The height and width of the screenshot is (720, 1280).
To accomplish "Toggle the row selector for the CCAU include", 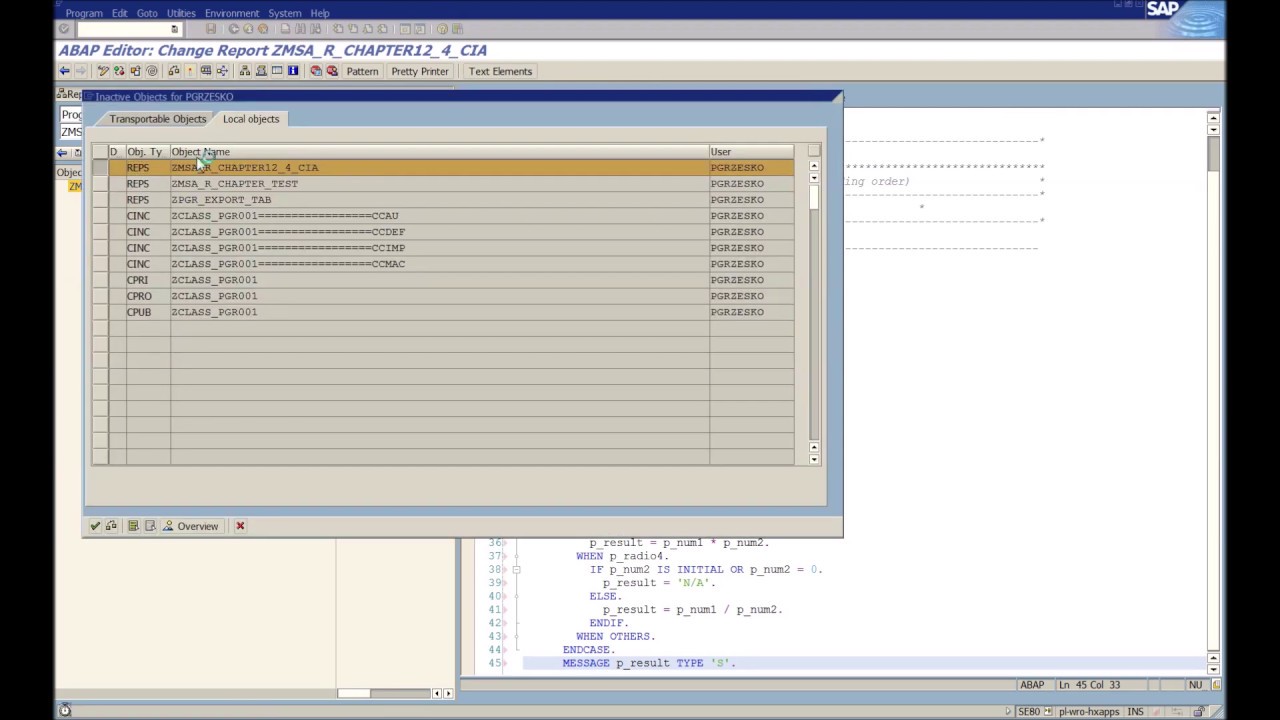I will [100, 216].
